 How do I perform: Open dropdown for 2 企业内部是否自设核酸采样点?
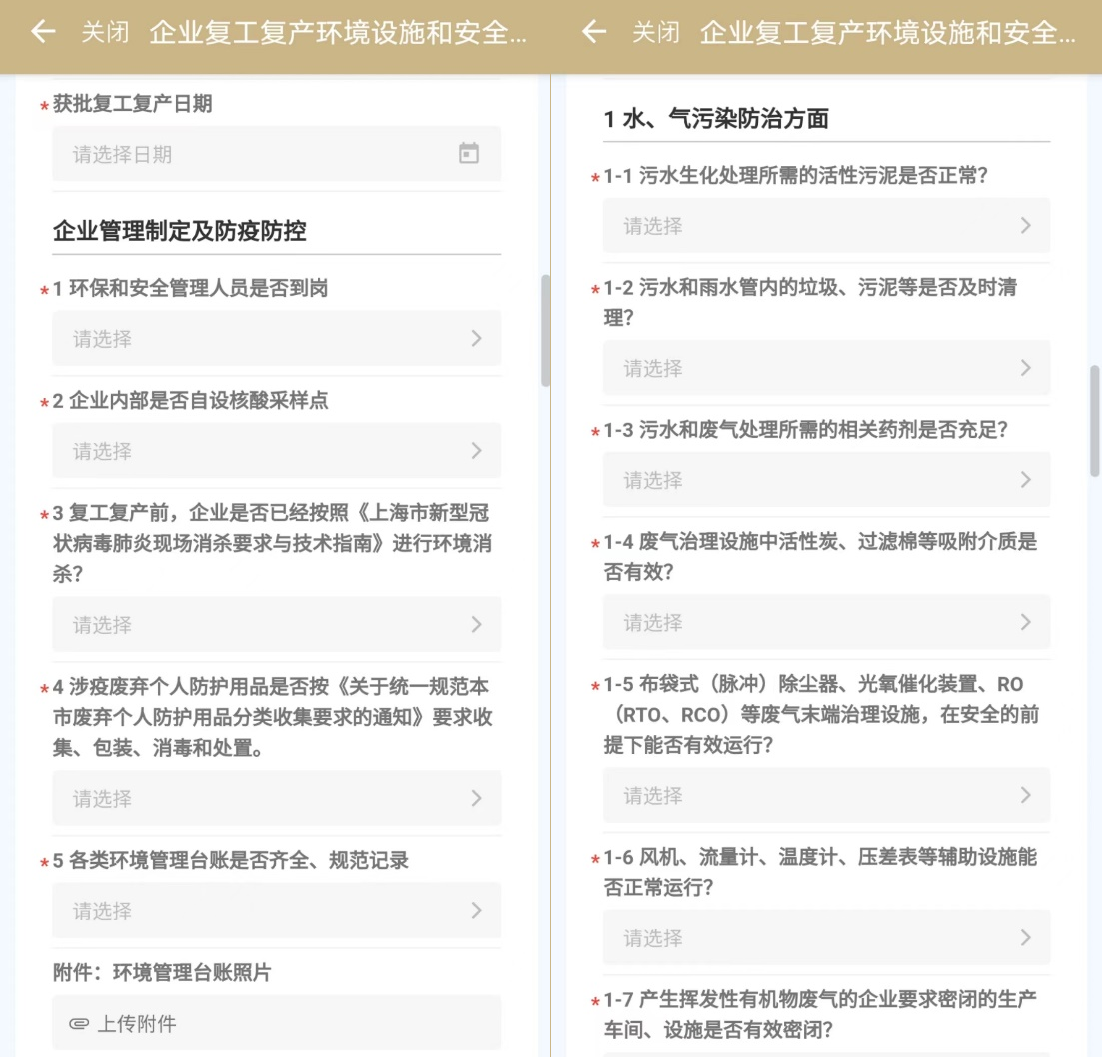coord(276,450)
